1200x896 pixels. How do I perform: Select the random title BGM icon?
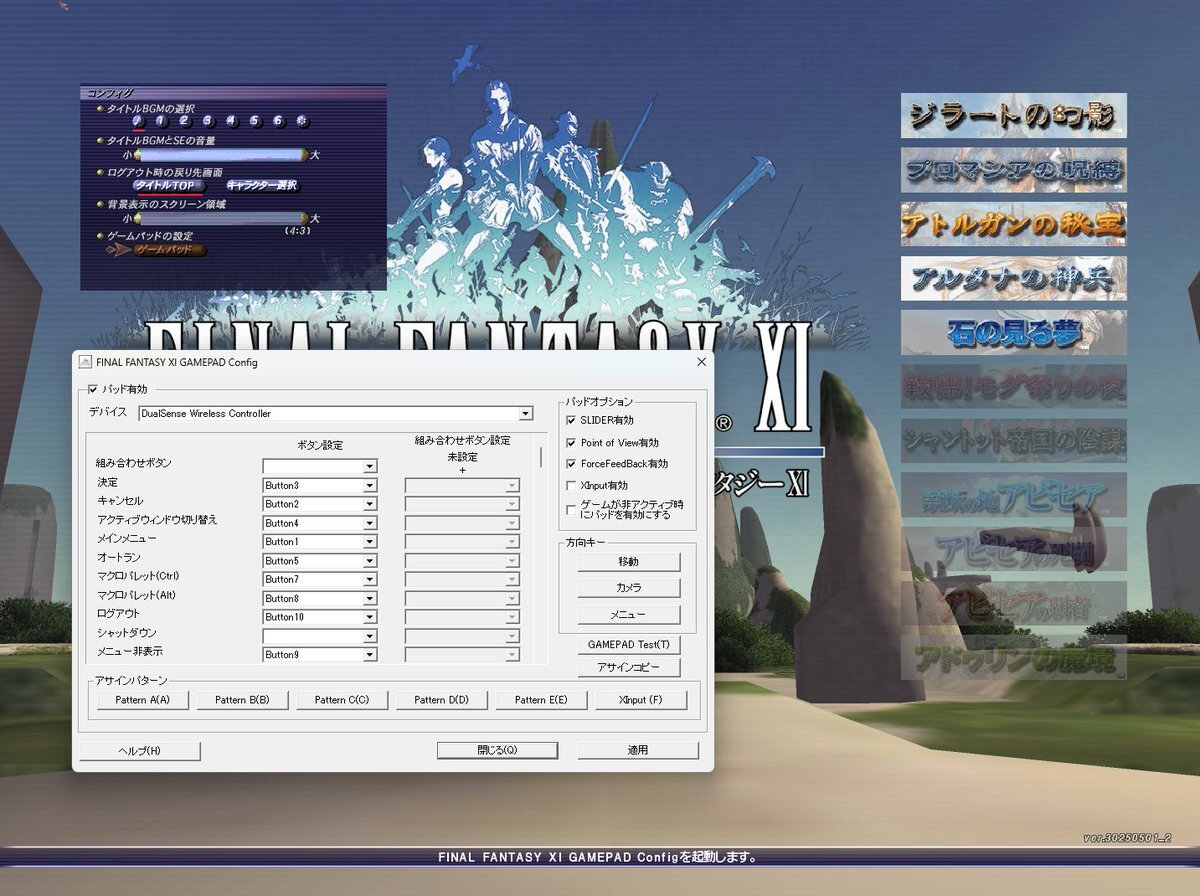(x=301, y=121)
